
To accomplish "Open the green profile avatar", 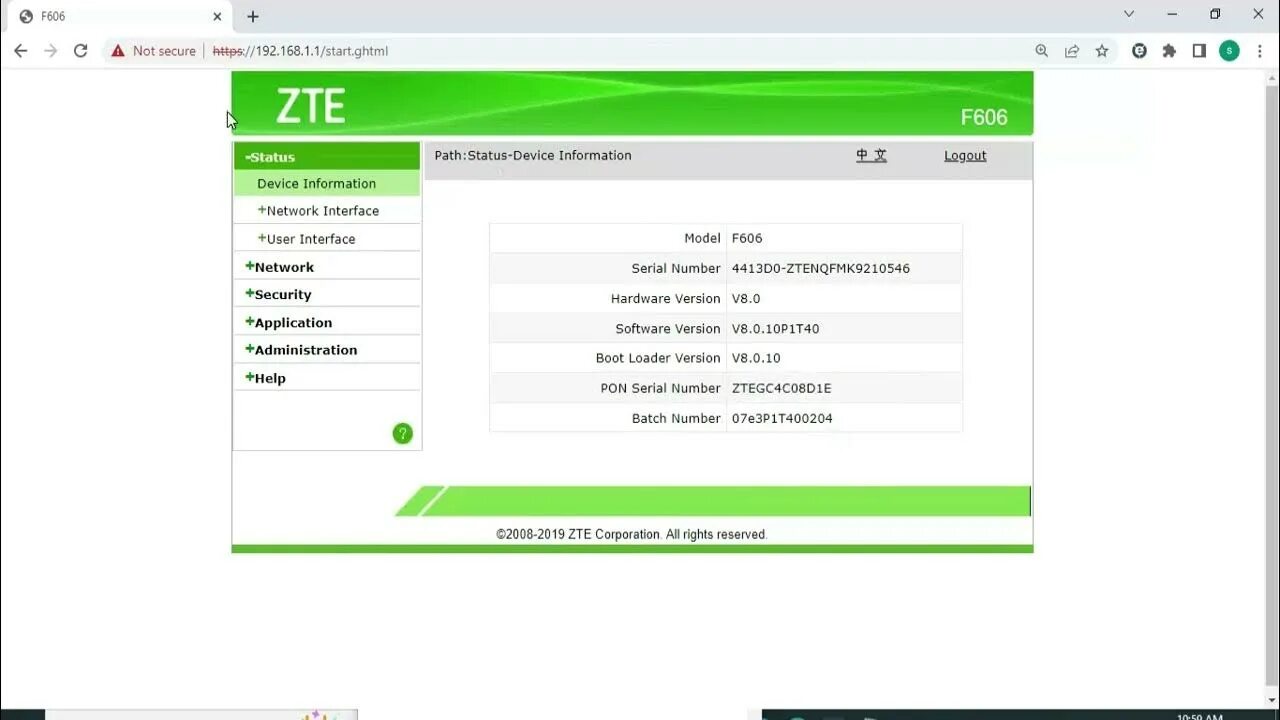I will click(x=1229, y=51).
